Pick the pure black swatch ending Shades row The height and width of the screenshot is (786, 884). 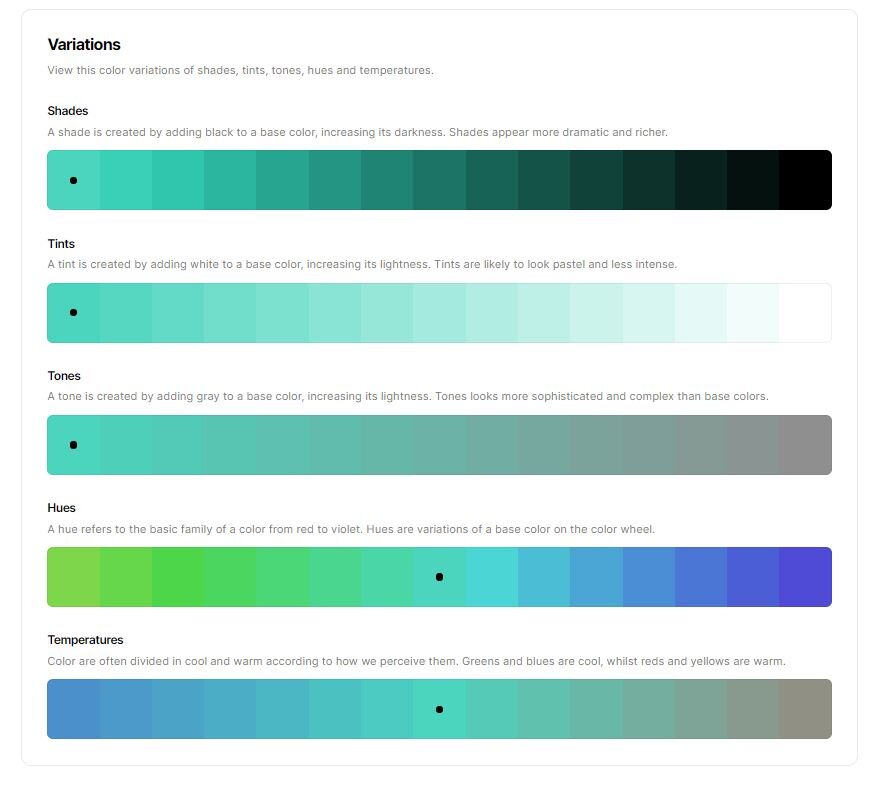[806, 180]
